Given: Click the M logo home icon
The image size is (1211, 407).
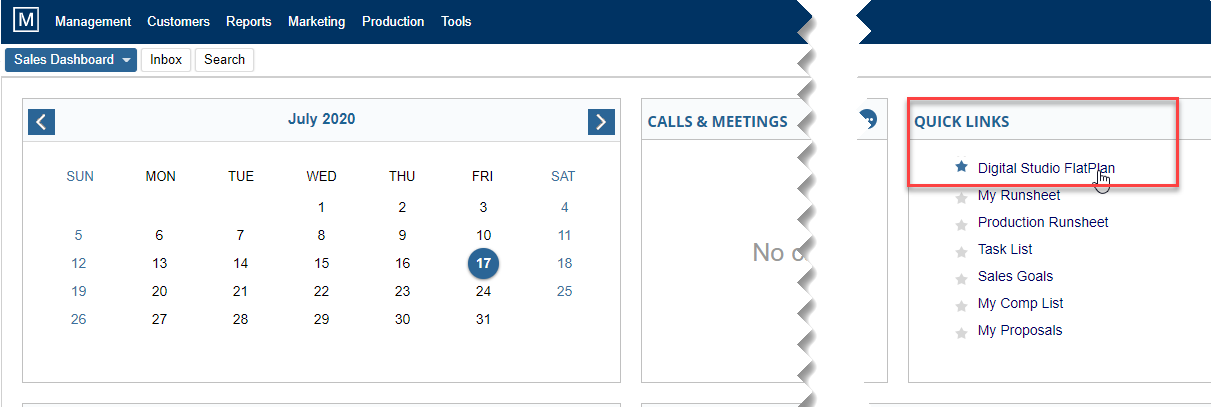Looking at the screenshot, I should (26, 20).
